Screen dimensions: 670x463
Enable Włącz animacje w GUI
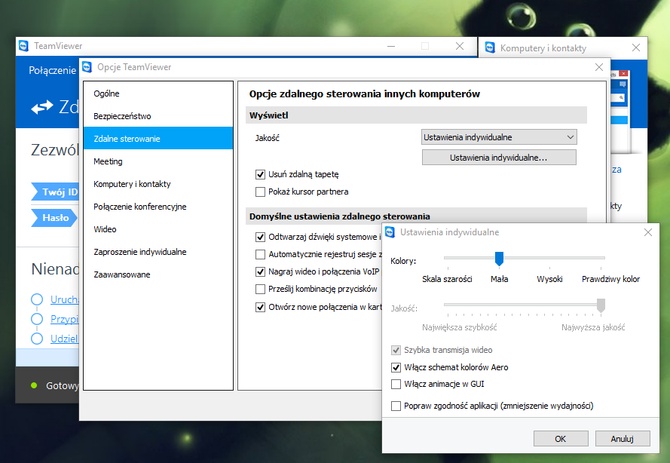coord(396,384)
